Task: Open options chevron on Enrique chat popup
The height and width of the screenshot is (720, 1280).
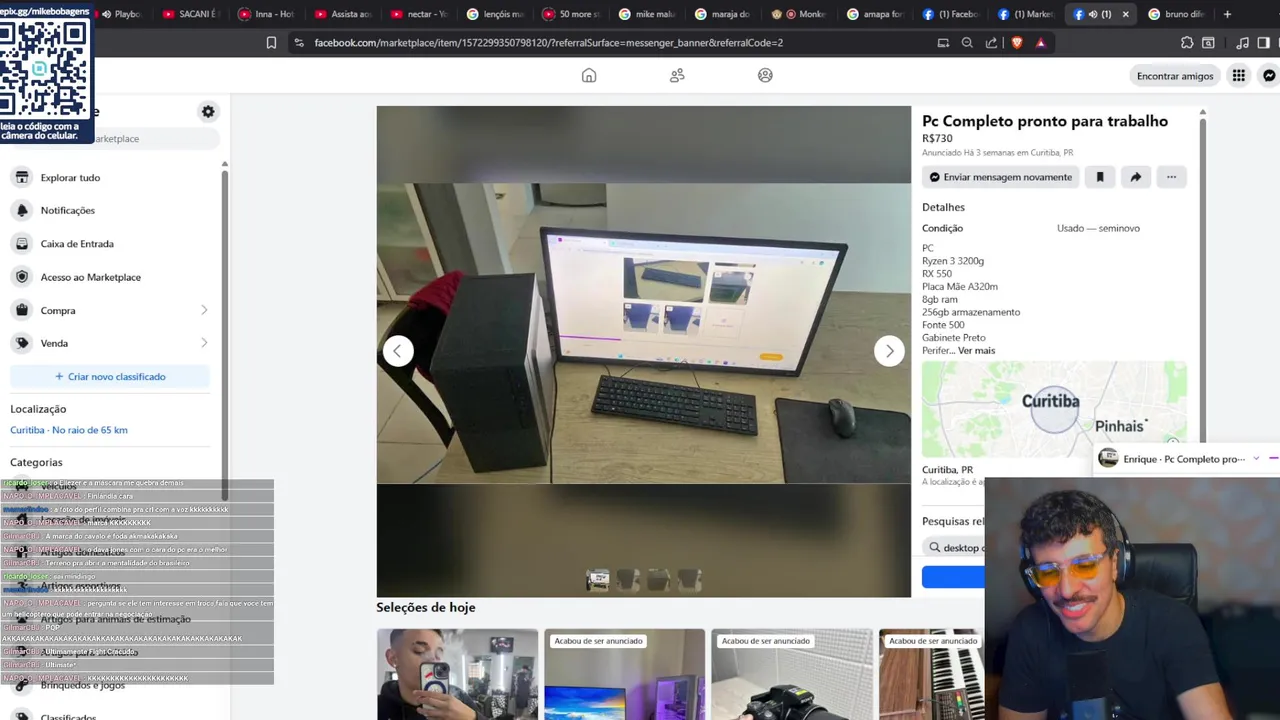Action: pyautogui.click(x=1256, y=459)
